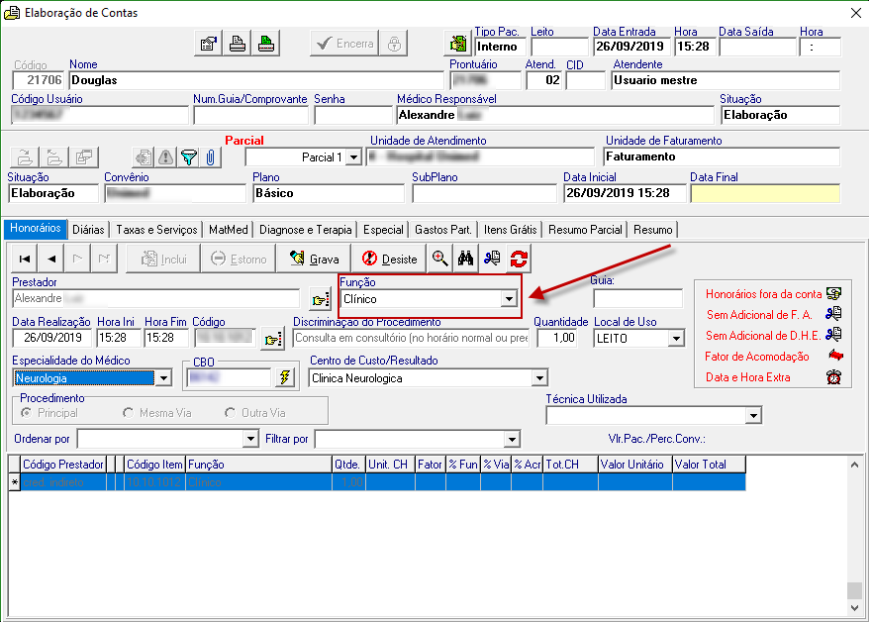The image size is (869, 622).
Task: Open the Resumo Parcial tab
Action: click(585, 230)
